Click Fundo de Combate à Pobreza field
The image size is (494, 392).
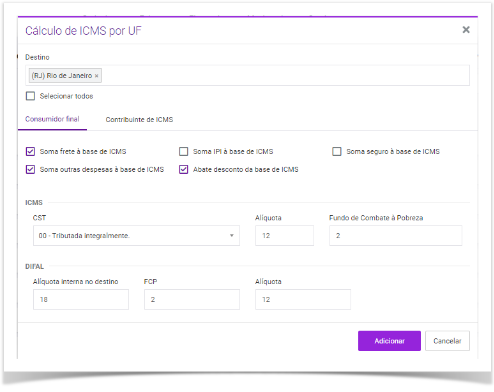pyautogui.click(x=396, y=236)
